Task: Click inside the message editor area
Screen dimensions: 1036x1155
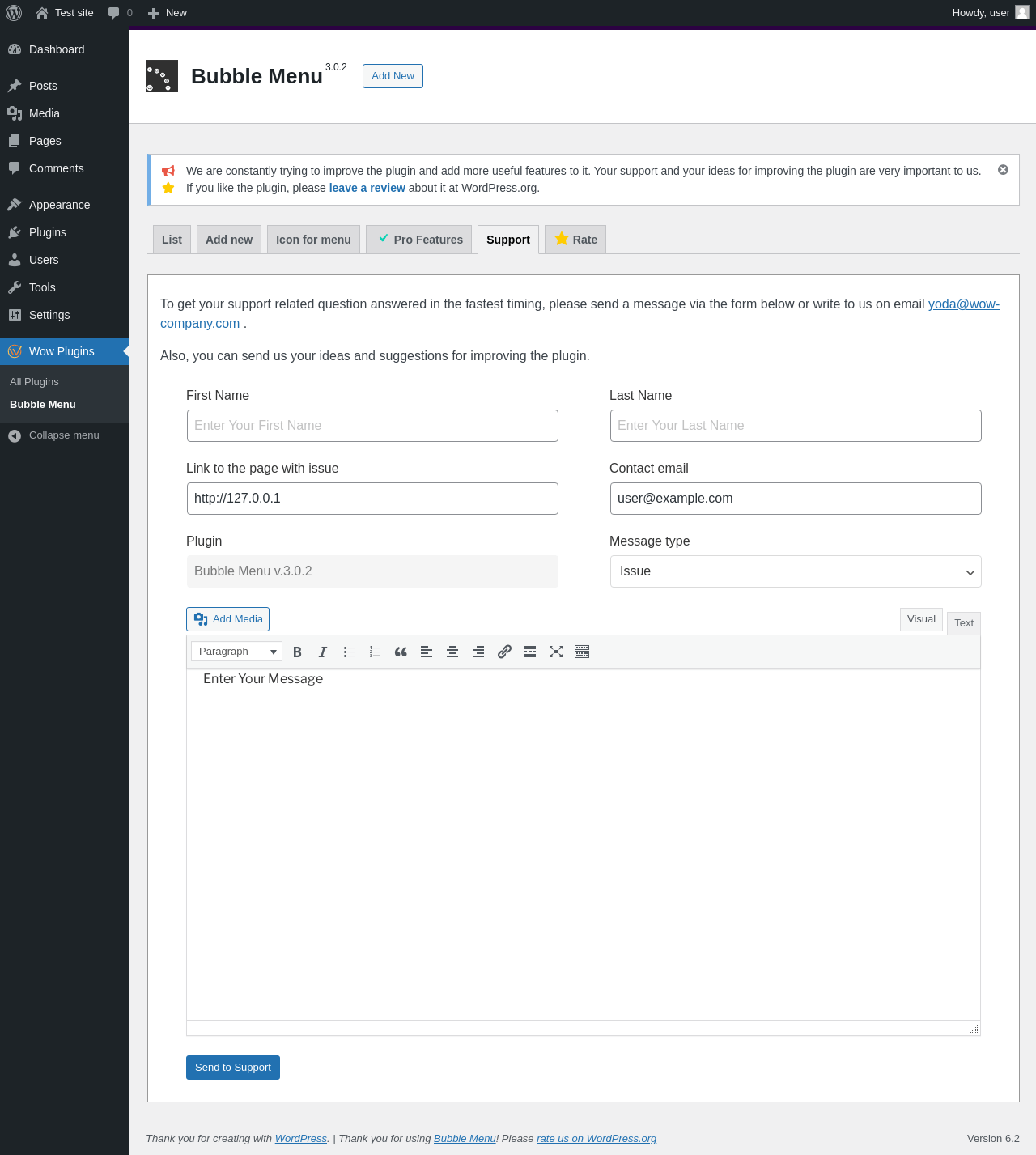Action: (583, 844)
